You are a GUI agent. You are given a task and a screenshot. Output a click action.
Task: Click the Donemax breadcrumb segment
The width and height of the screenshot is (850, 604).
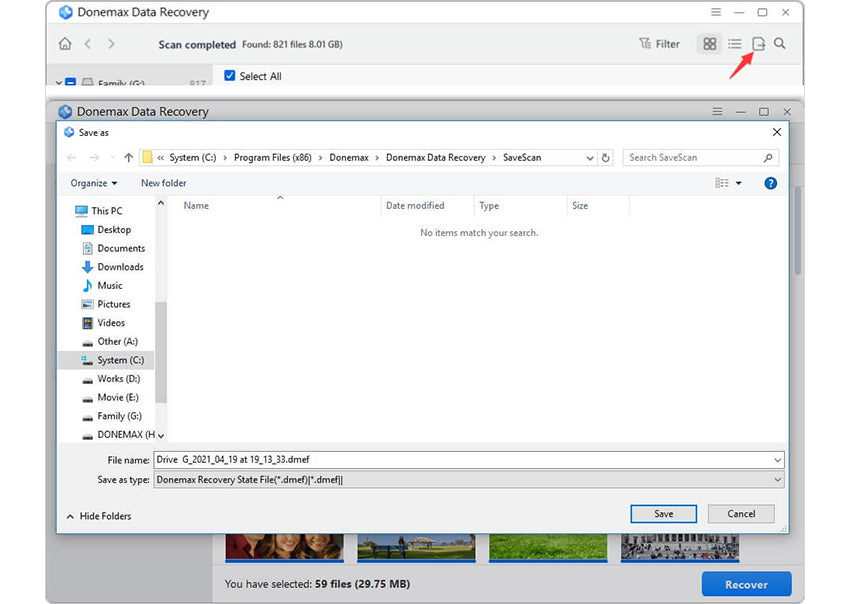349,158
